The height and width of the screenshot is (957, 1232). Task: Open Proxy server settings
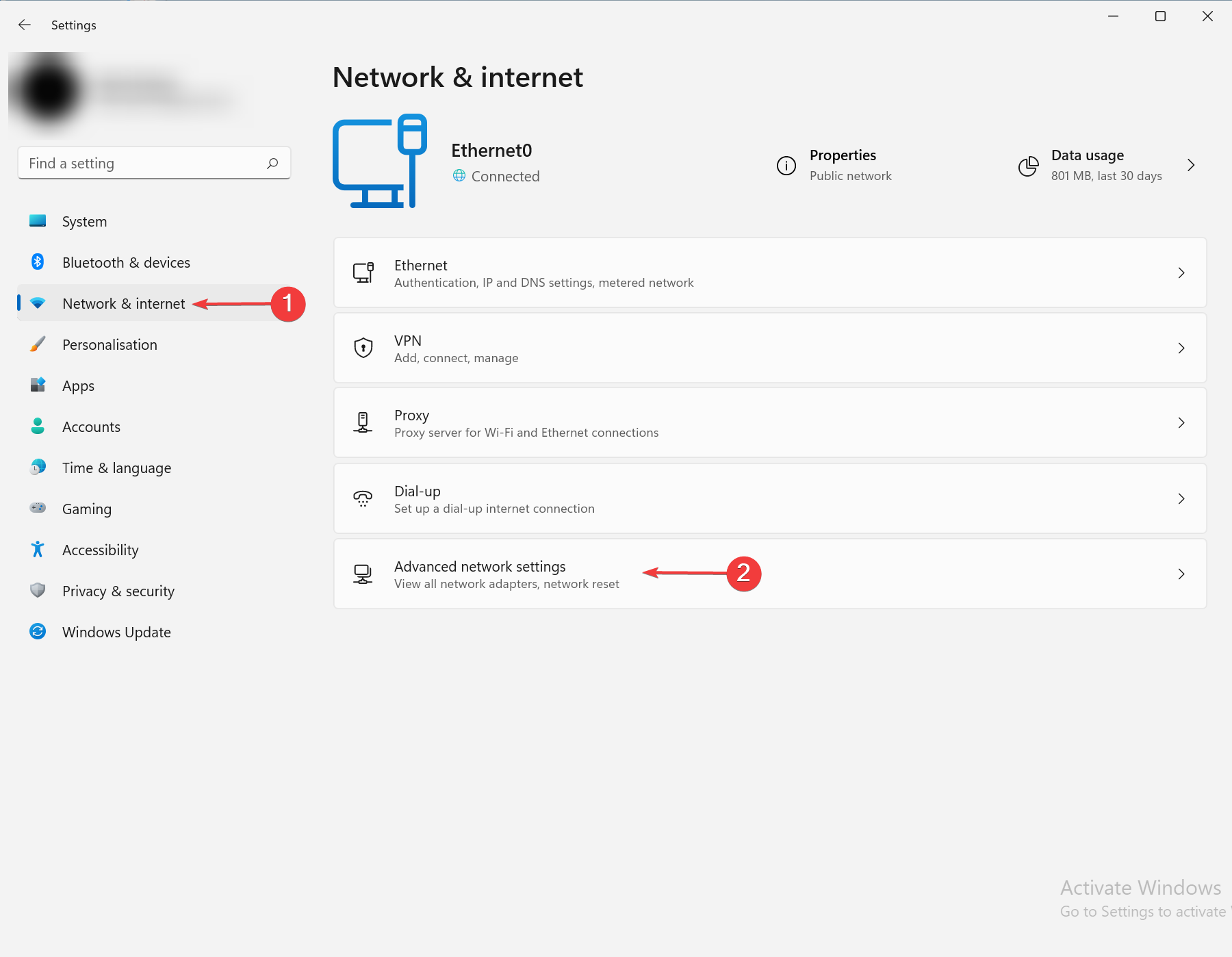point(770,422)
